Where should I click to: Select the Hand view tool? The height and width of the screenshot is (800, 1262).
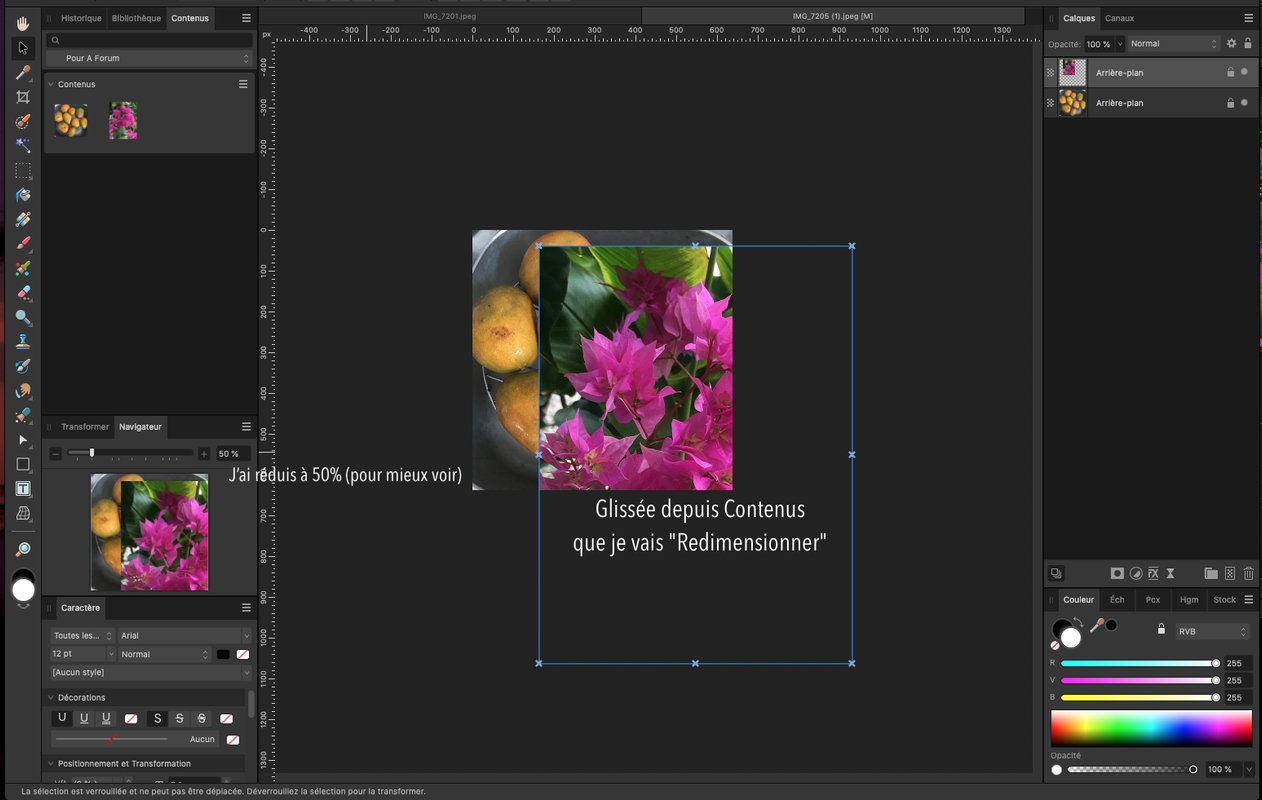click(23, 23)
